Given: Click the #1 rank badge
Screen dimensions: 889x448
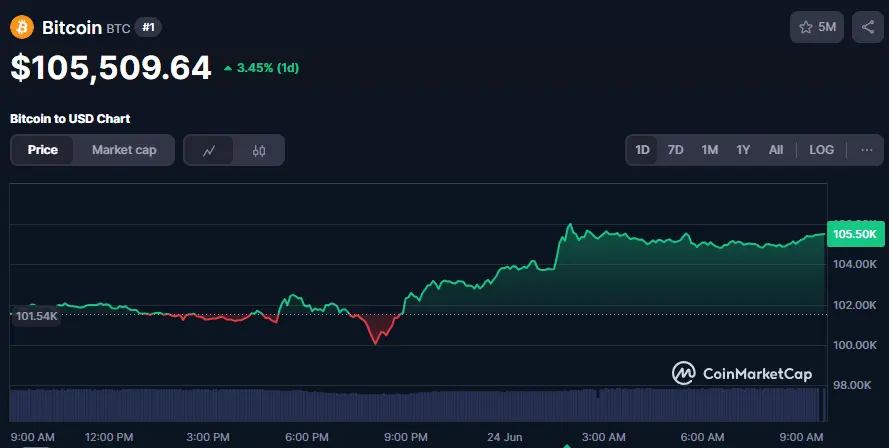Looking at the screenshot, I should (x=148, y=27).
